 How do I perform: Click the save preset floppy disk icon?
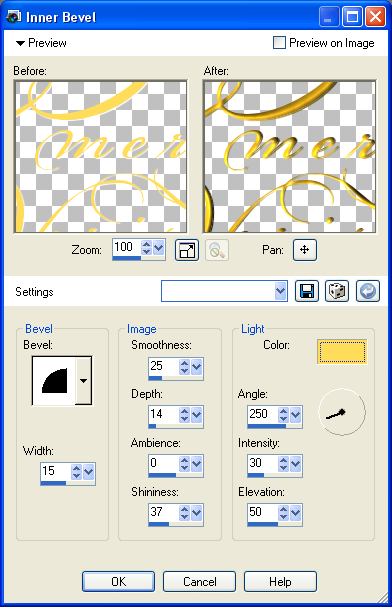tap(307, 291)
